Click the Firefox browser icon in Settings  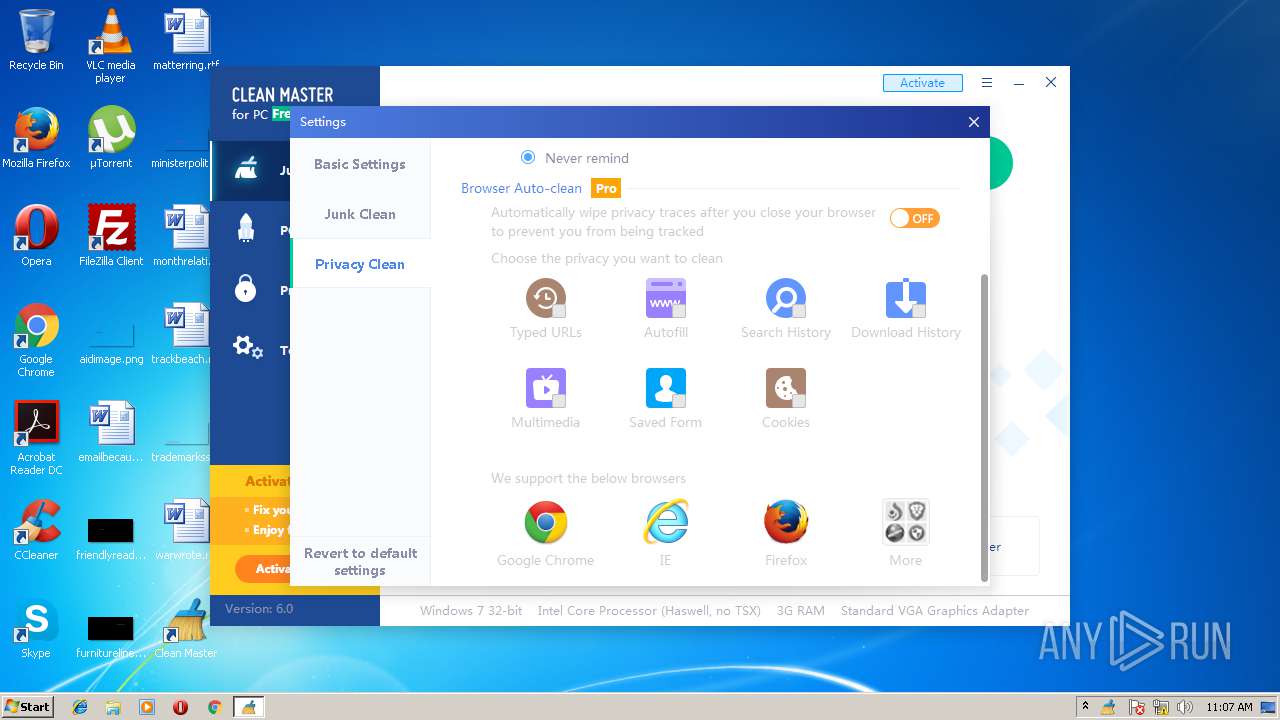click(x=785, y=522)
